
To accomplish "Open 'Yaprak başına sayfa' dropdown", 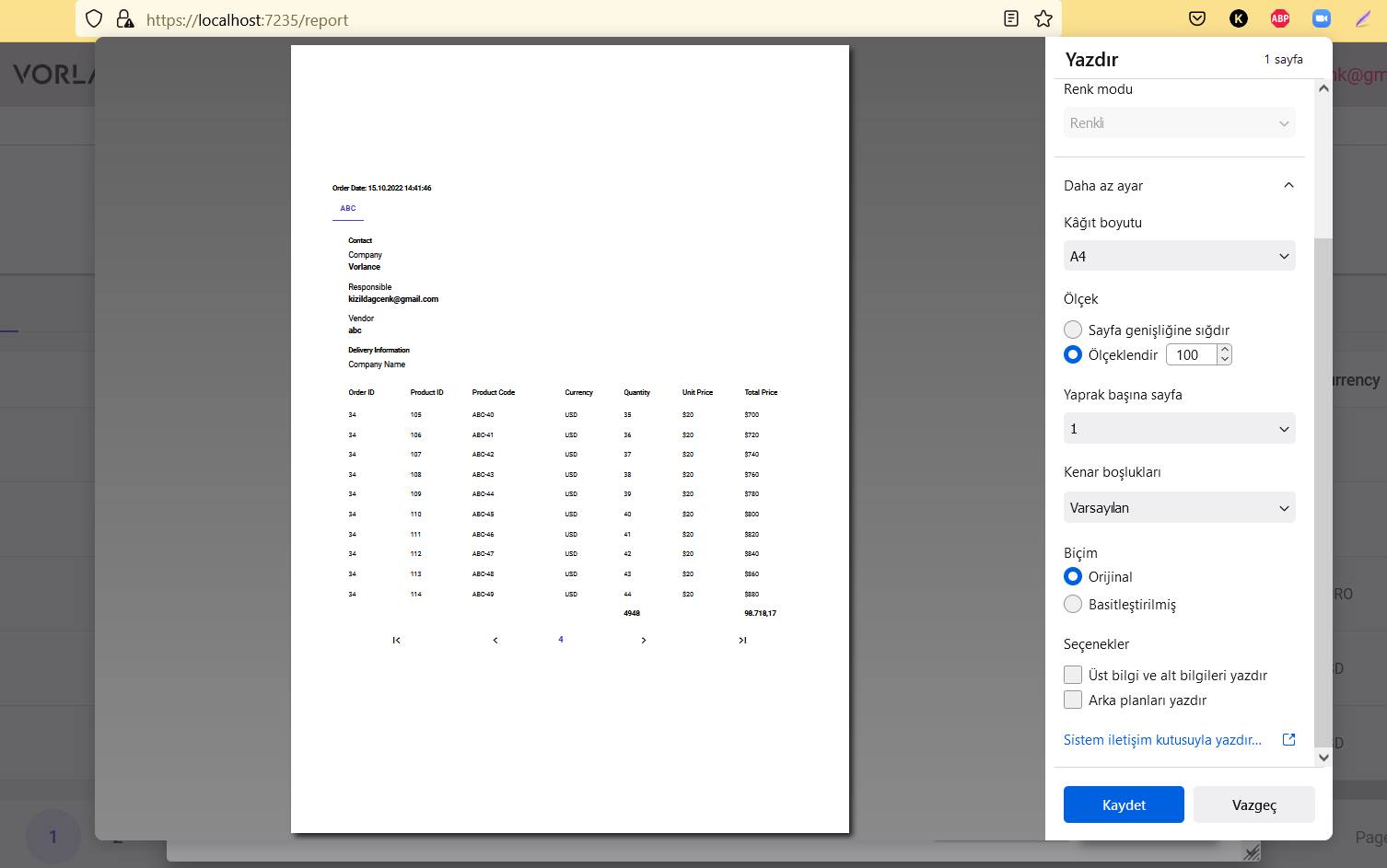I will click(x=1179, y=428).
